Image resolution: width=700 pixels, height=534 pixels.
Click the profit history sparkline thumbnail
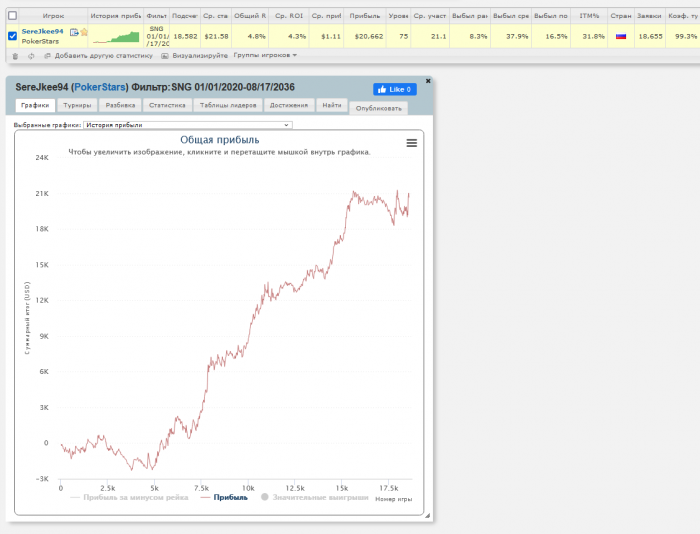coord(116,37)
